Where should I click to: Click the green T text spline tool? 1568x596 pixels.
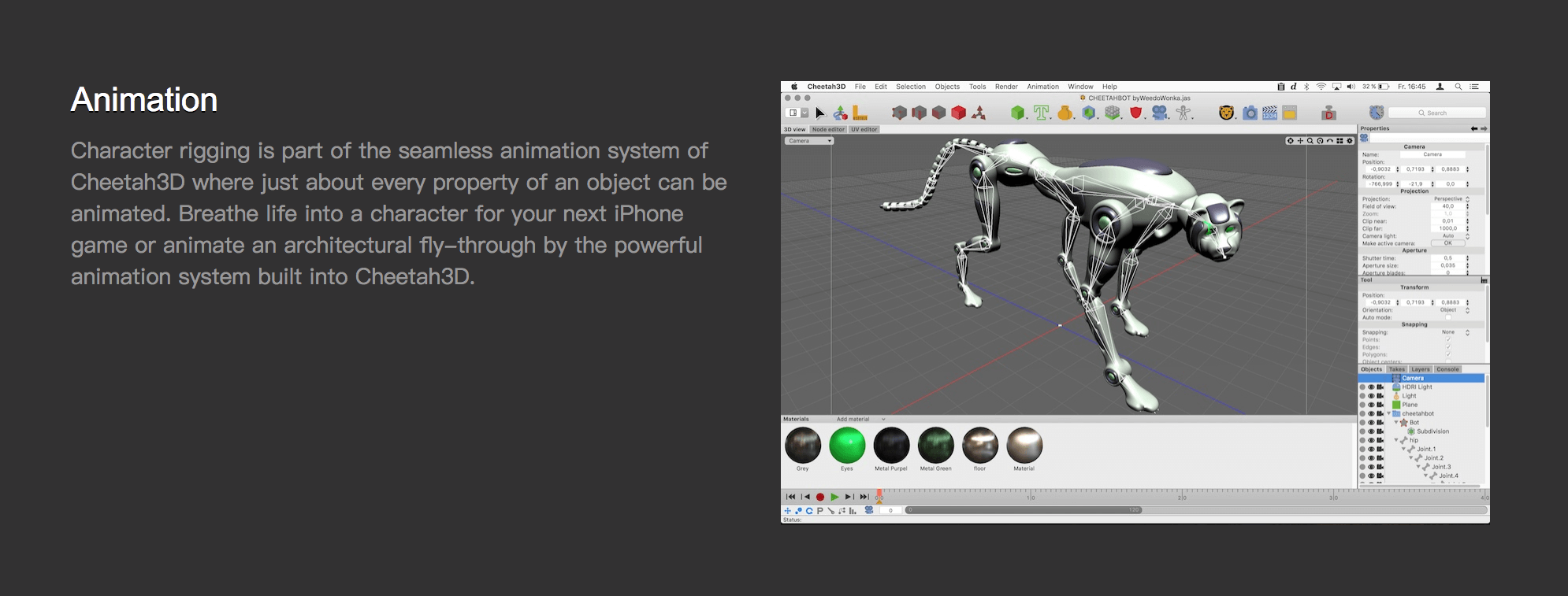pos(1042,113)
